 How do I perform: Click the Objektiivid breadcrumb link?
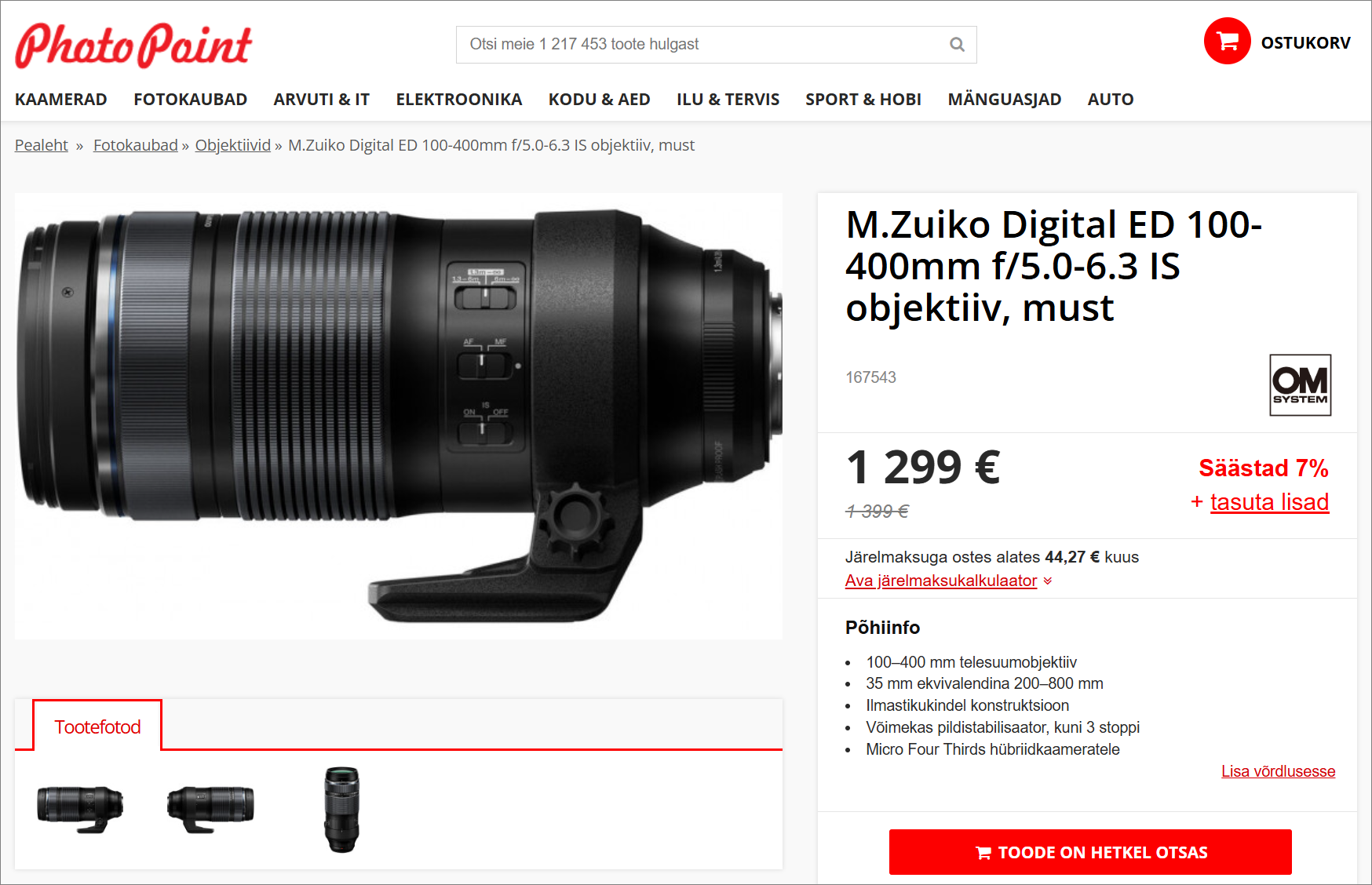(x=233, y=145)
